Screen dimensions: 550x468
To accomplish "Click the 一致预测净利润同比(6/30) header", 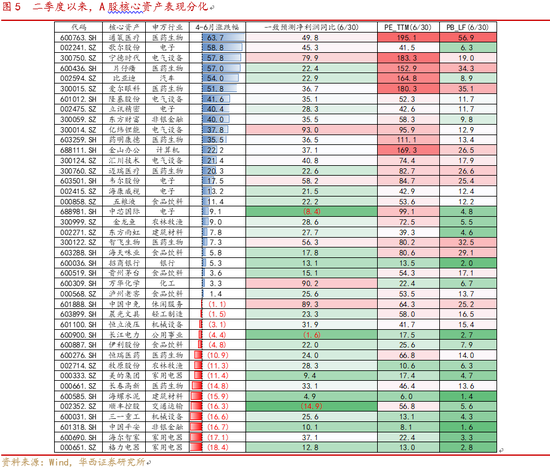I will [311, 27].
